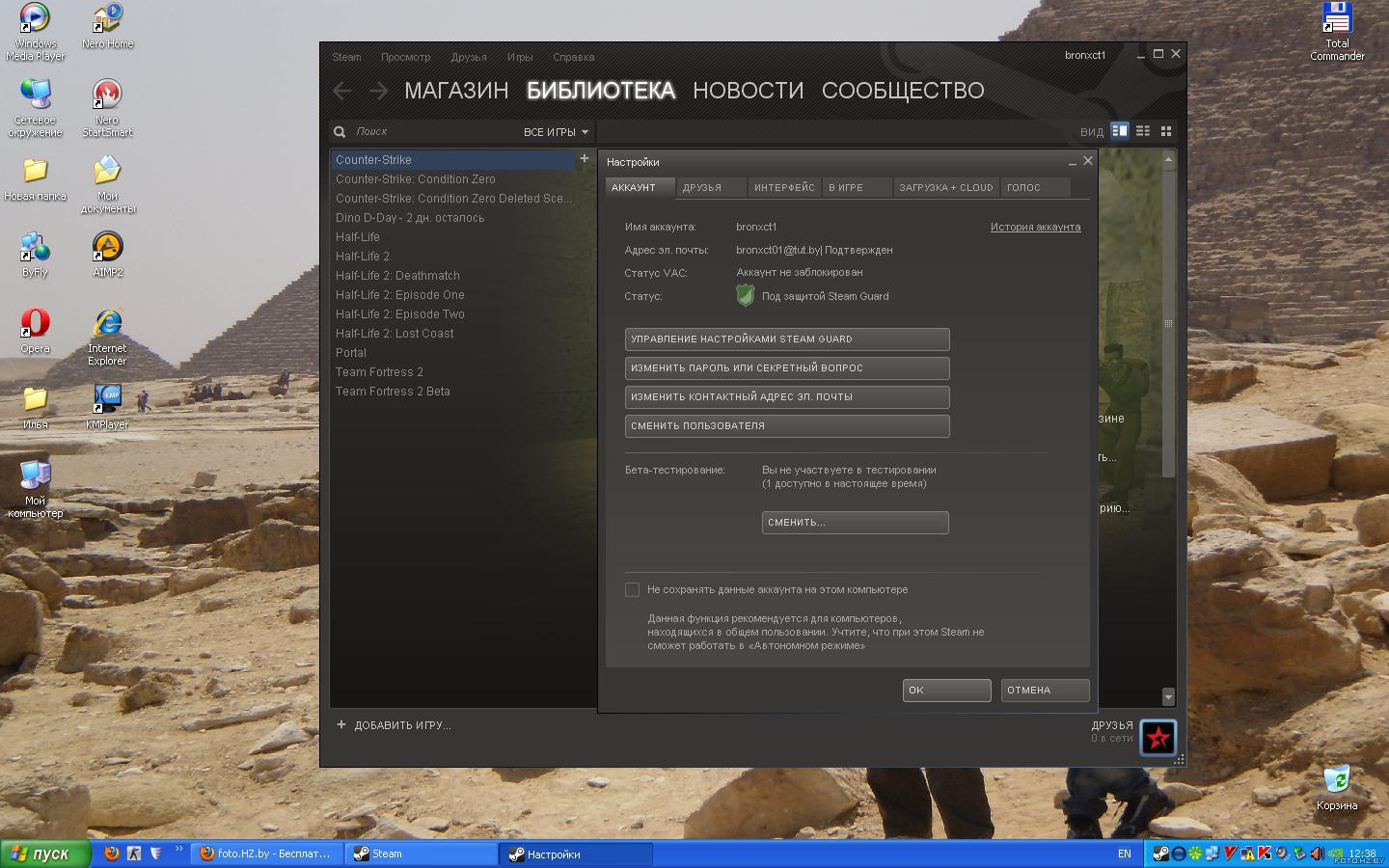Open the Игры menu
Image resolution: width=1389 pixels, height=868 pixels.
point(520,57)
